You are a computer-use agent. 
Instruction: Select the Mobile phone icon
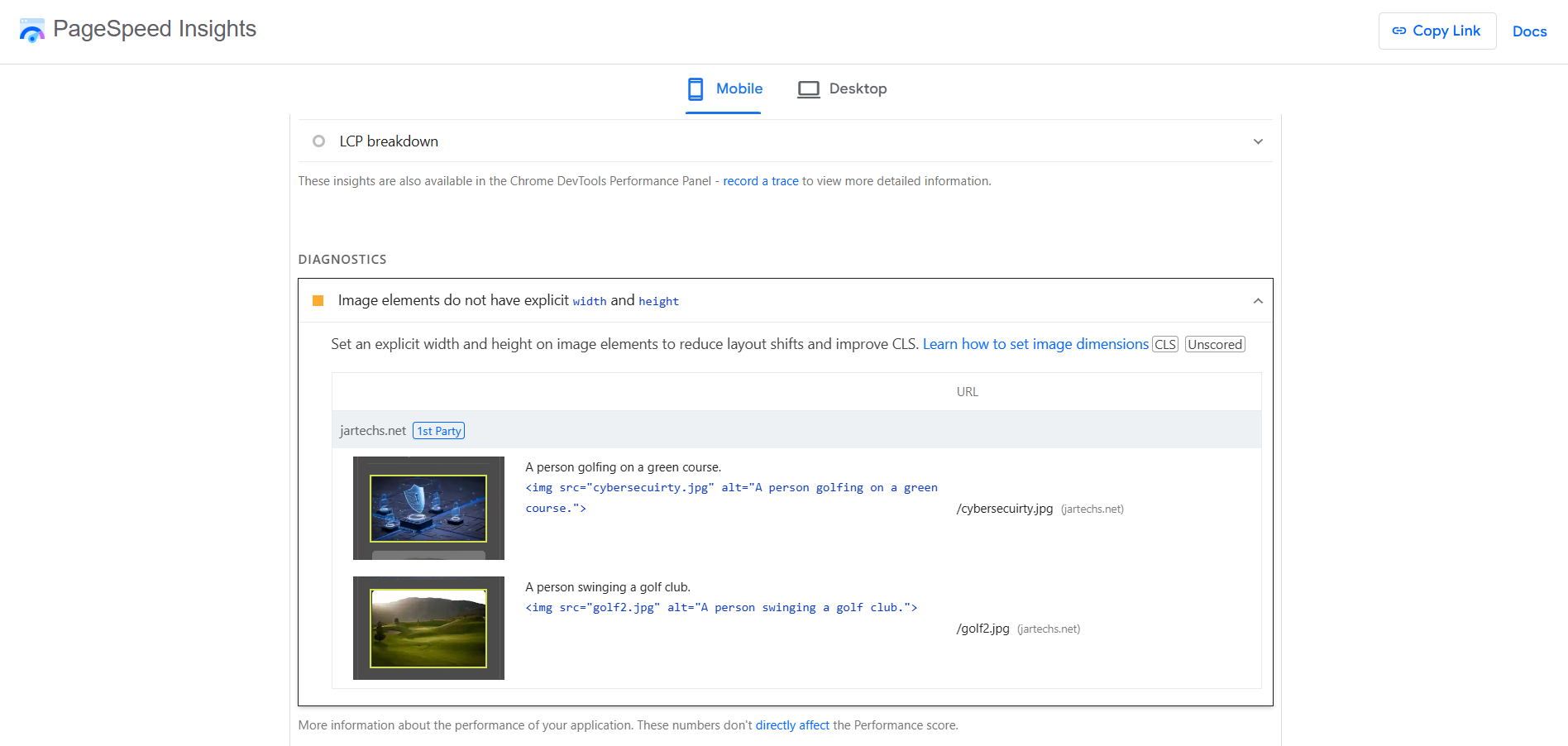[x=695, y=88]
